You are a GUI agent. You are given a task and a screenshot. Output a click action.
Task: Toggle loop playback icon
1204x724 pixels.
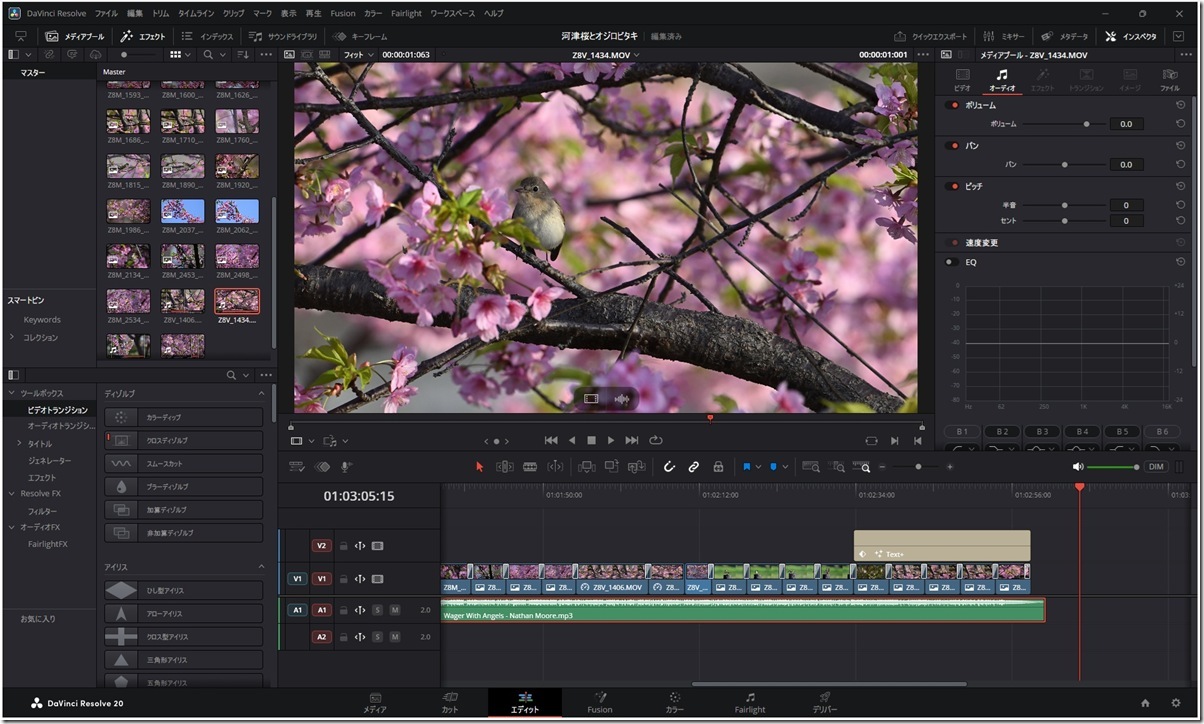656,440
